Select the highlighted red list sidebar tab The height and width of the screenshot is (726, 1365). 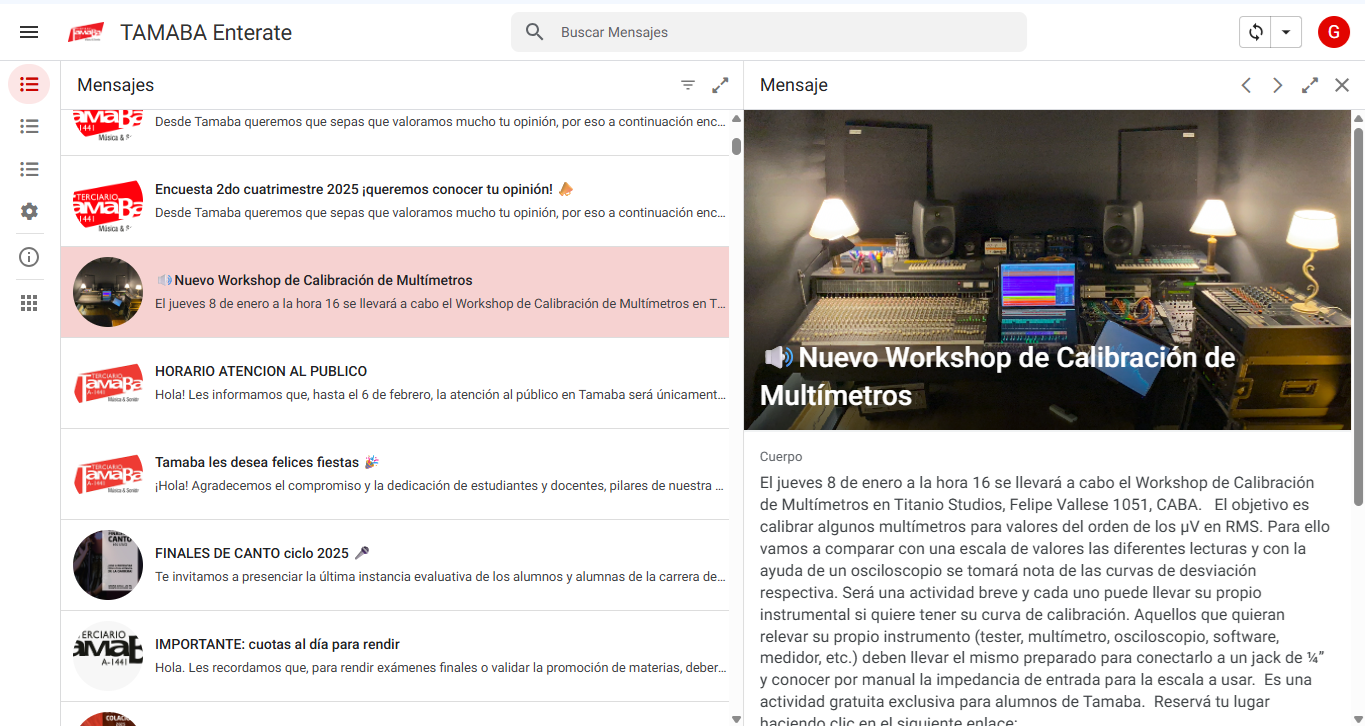click(x=29, y=84)
